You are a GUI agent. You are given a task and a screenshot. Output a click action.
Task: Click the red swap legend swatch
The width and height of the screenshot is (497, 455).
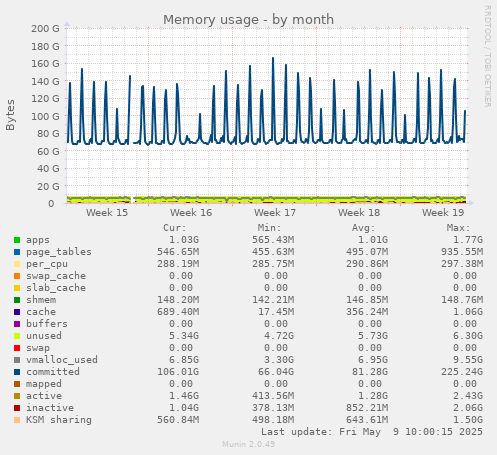17,348
